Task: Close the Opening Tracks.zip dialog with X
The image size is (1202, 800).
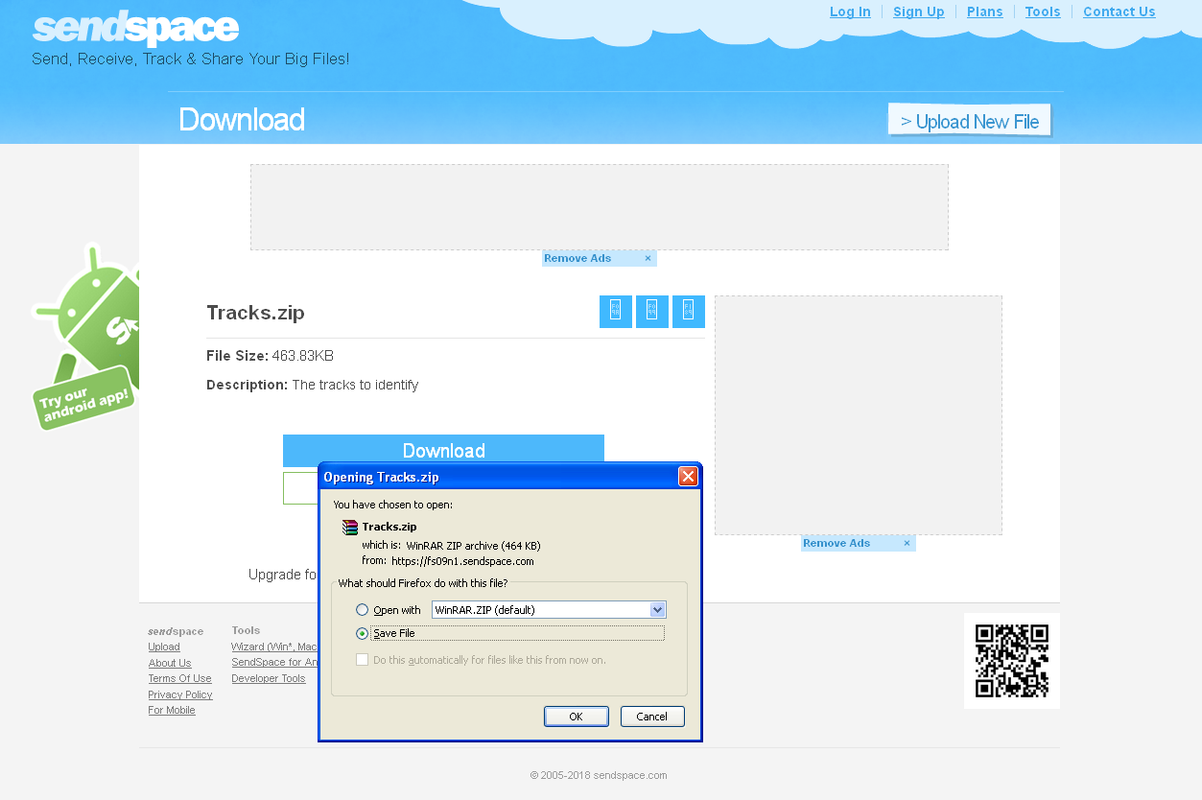Action: [x=688, y=477]
